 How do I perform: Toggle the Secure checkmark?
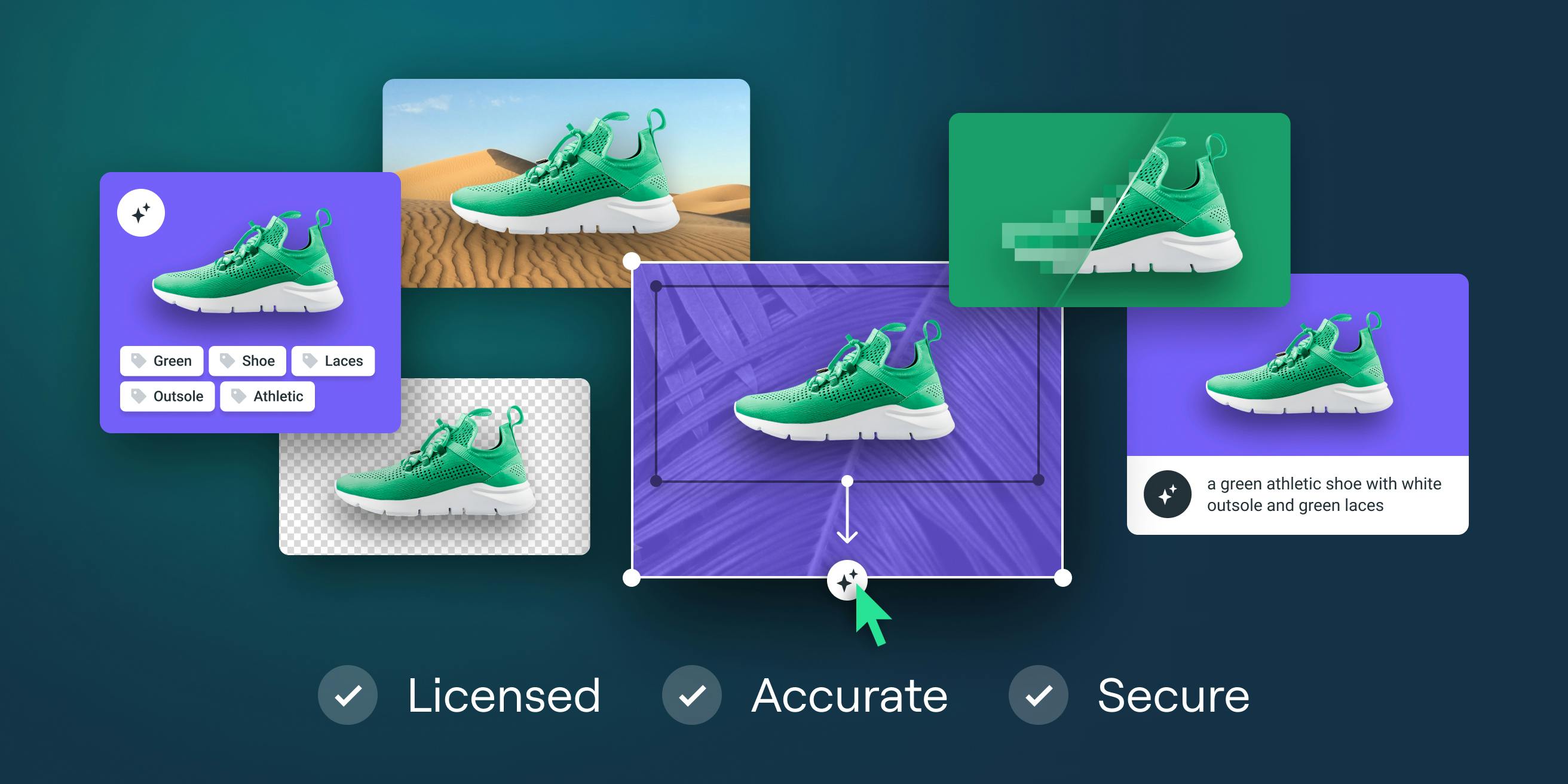pyautogui.click(x=1039, y=694)
